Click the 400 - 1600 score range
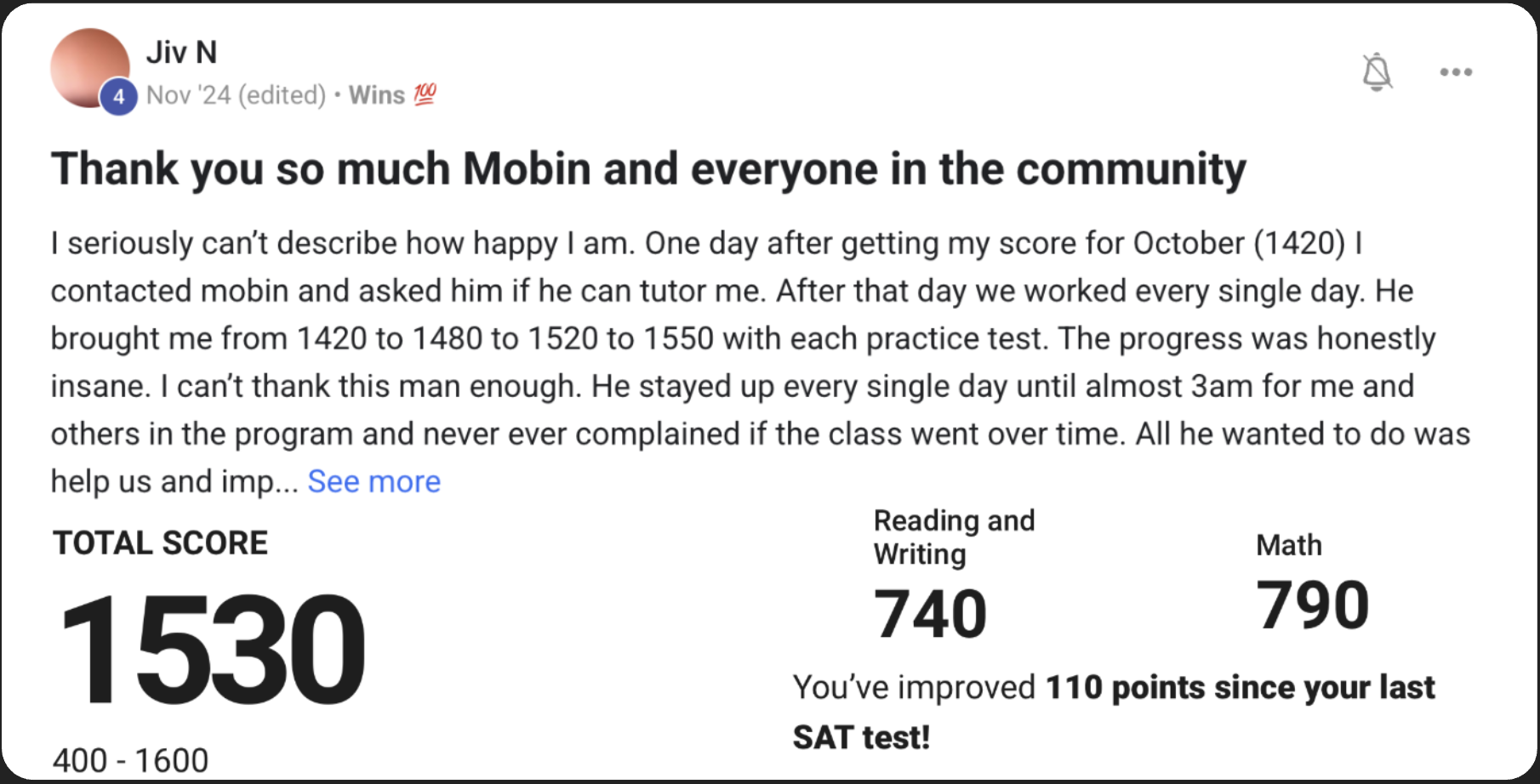The height and width of the screenshot is (784, 1540). pyautogui.click(x=130, y=760)
